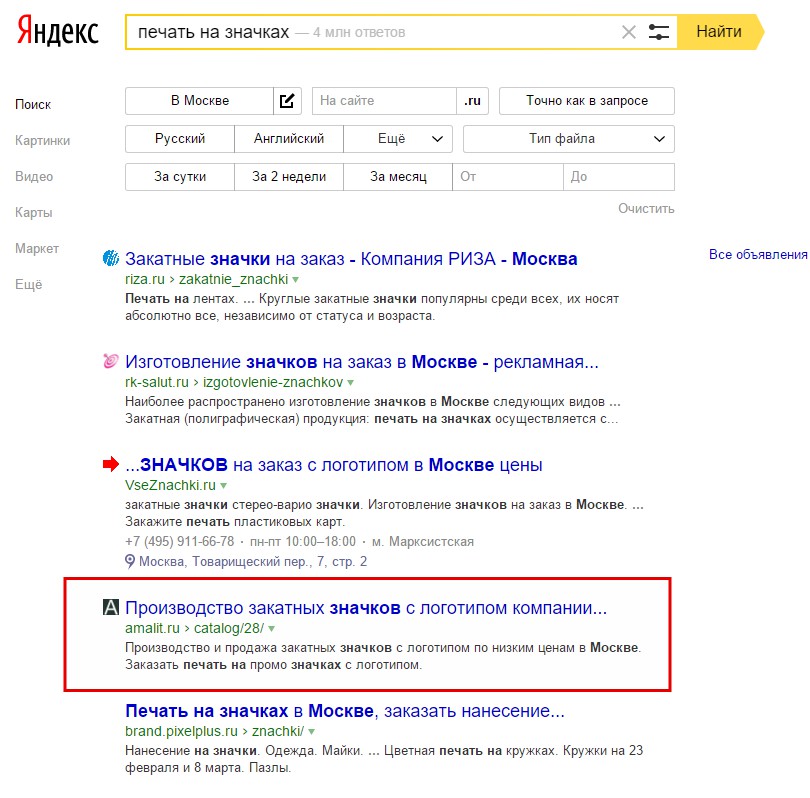810x798 pixels.
Task: Toggle the В Москве region filter
Action: click(199, 101)
